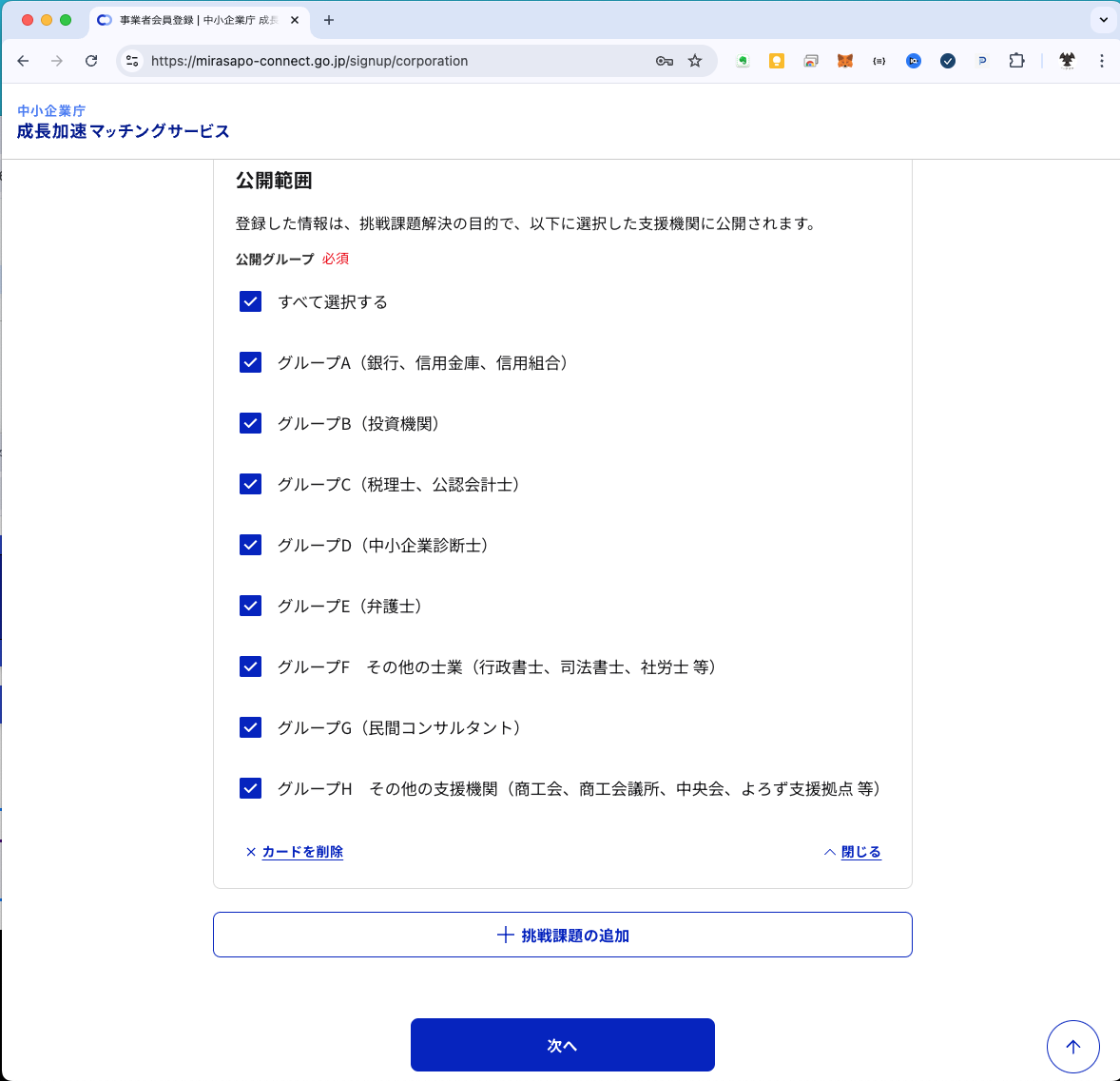This screenshot has height=1081, width=1120.
Task: Click the password manager key icon
Action: (x=665, y=61)
